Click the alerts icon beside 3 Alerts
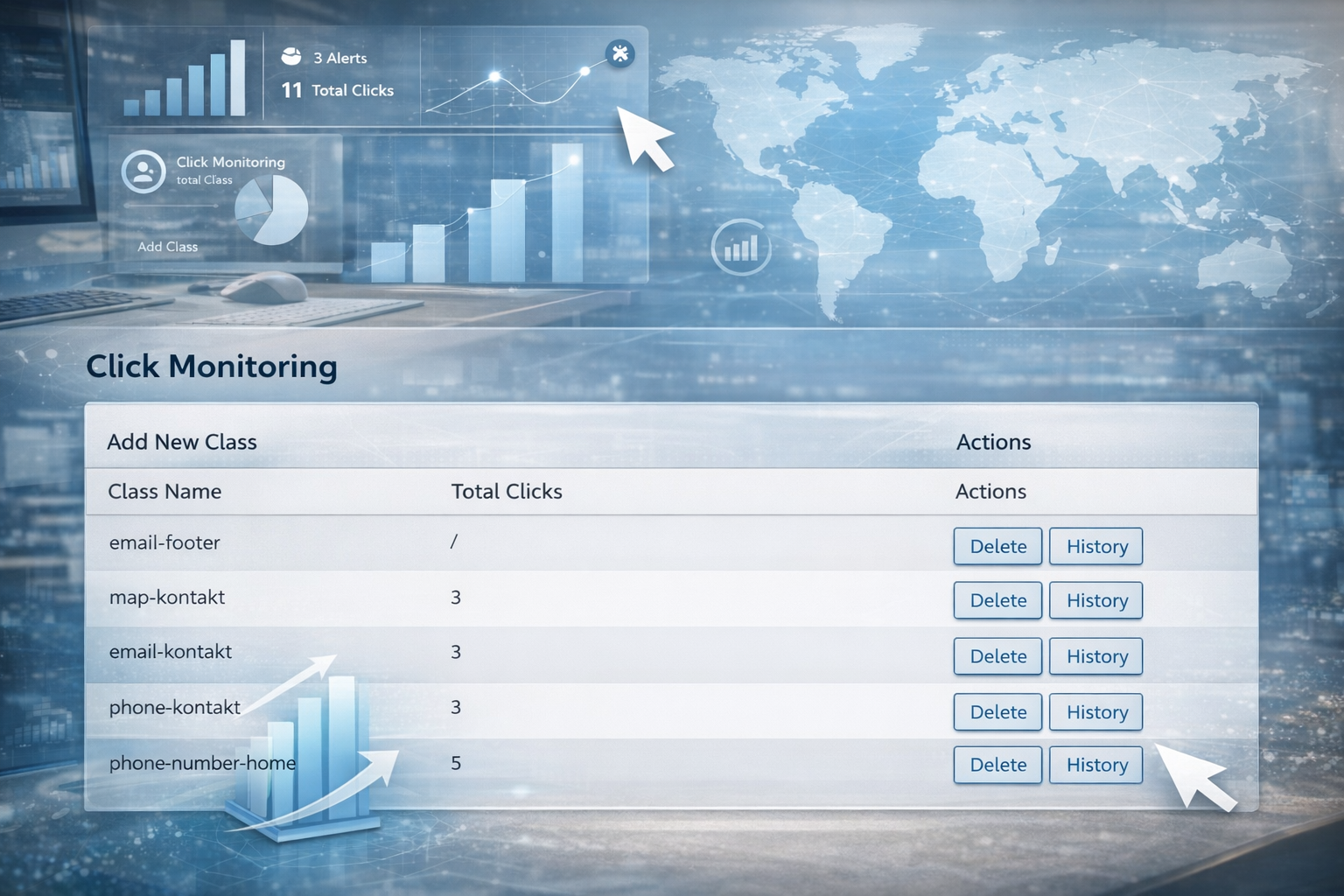Image resolution: width=1344 pixels, height=896 pixels. click(x=291, y=58)
